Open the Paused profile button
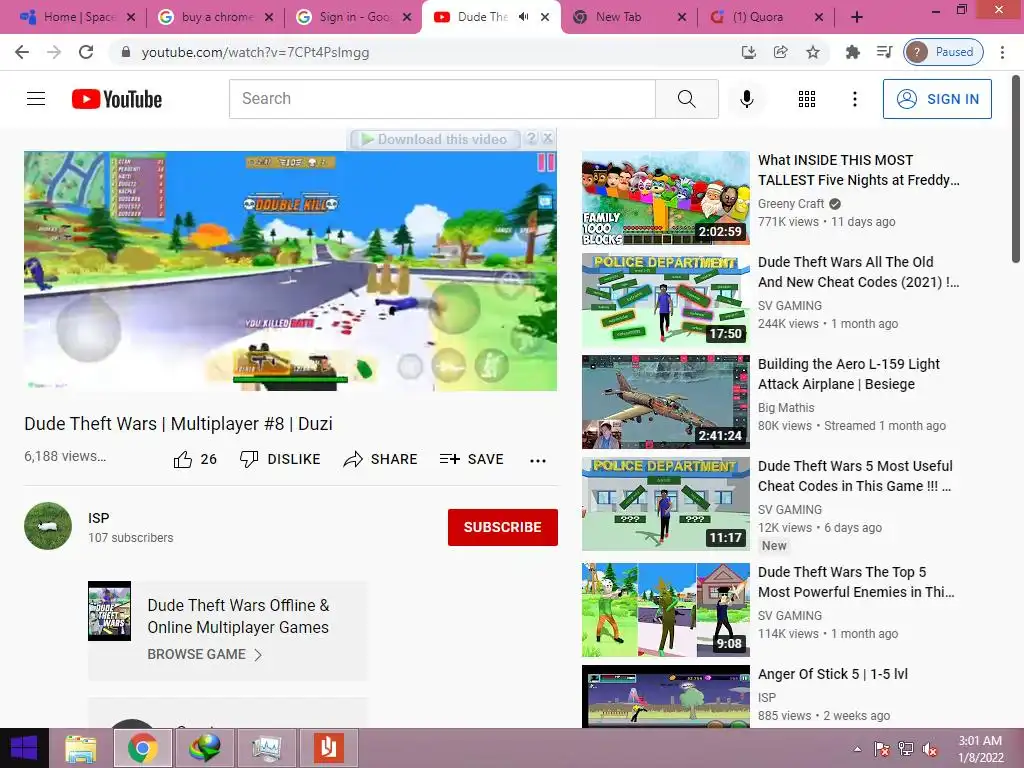This screenshot has width=1024, height=768. point(944,52)
